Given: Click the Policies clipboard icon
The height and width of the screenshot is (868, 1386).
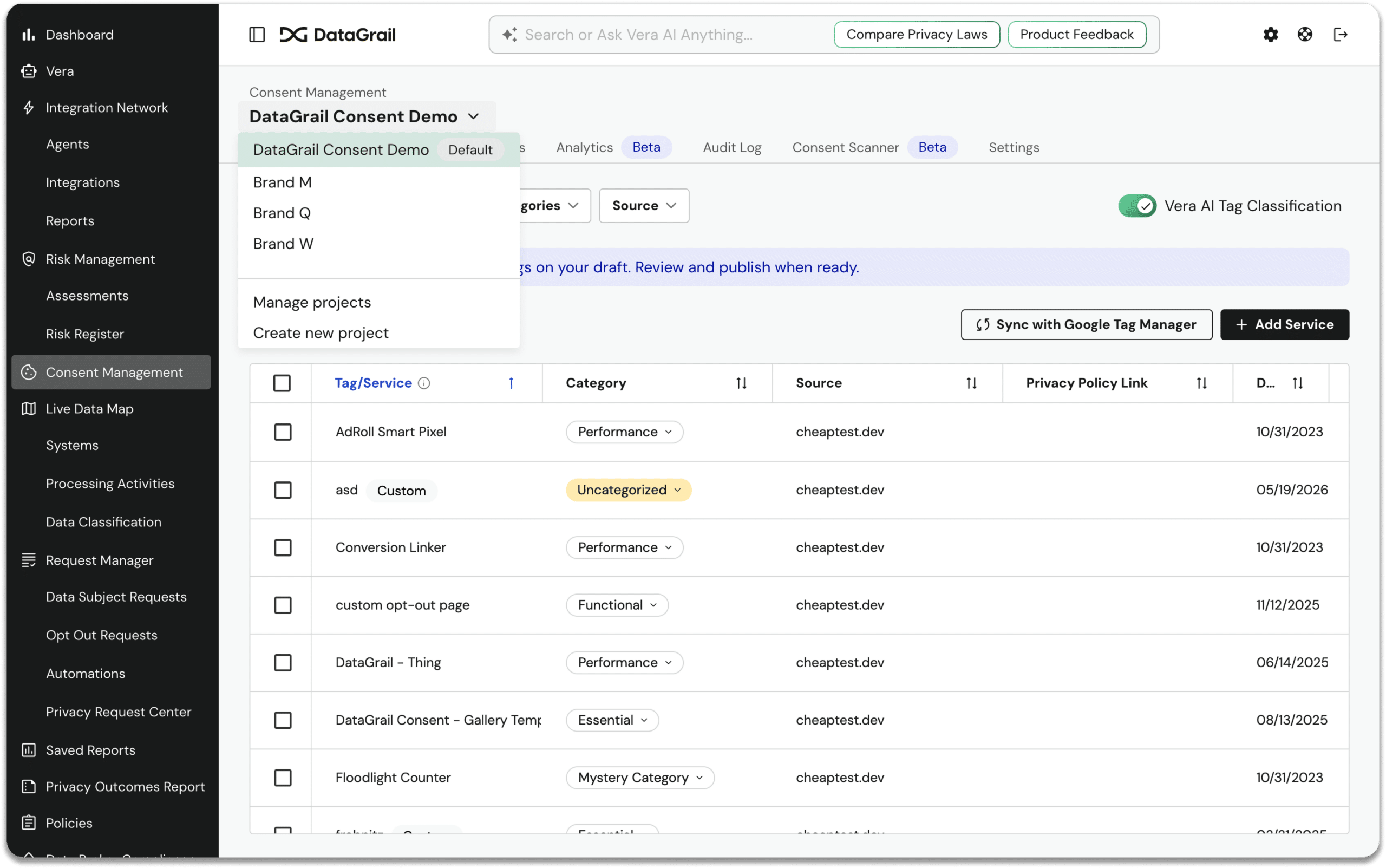Looking at the screenshot, I should 29,823.
